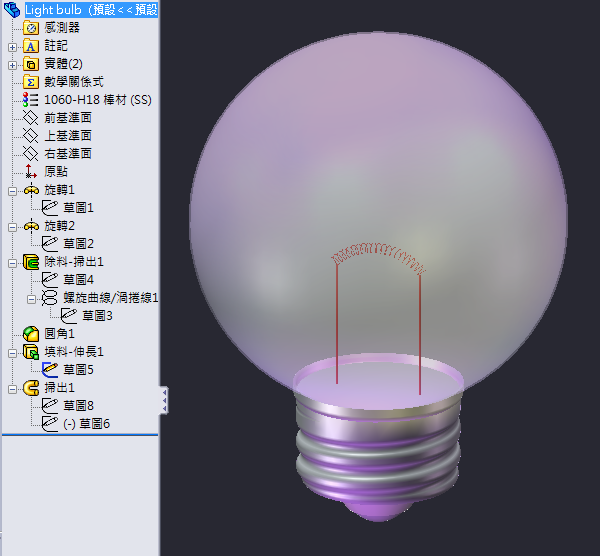Viewport: 600px width, 556px height.
Task: Select the (-) 草圖6 label
Action: point(86,424)
